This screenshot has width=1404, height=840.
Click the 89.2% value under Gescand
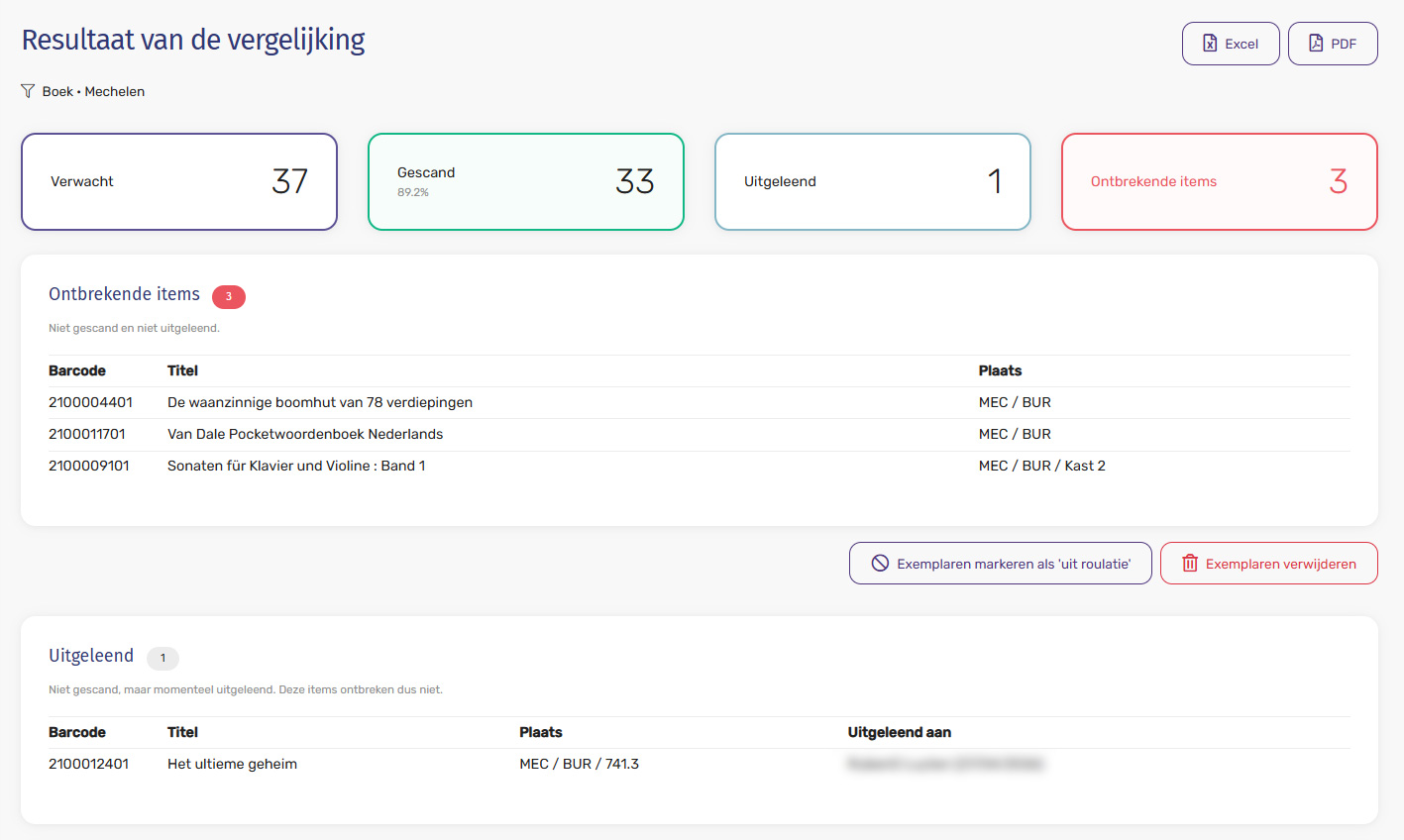point(413,192)
